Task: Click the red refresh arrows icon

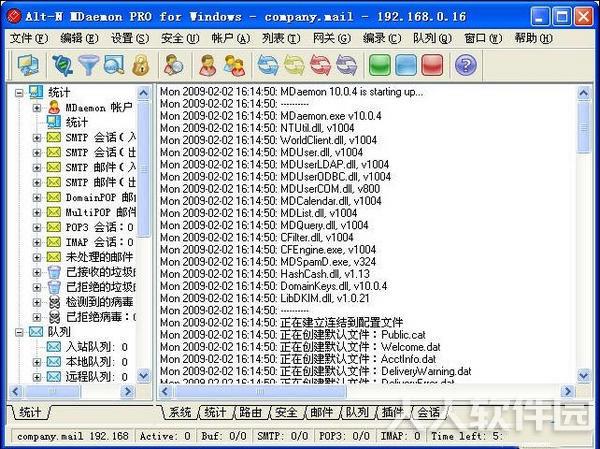Action: [320, 65]
